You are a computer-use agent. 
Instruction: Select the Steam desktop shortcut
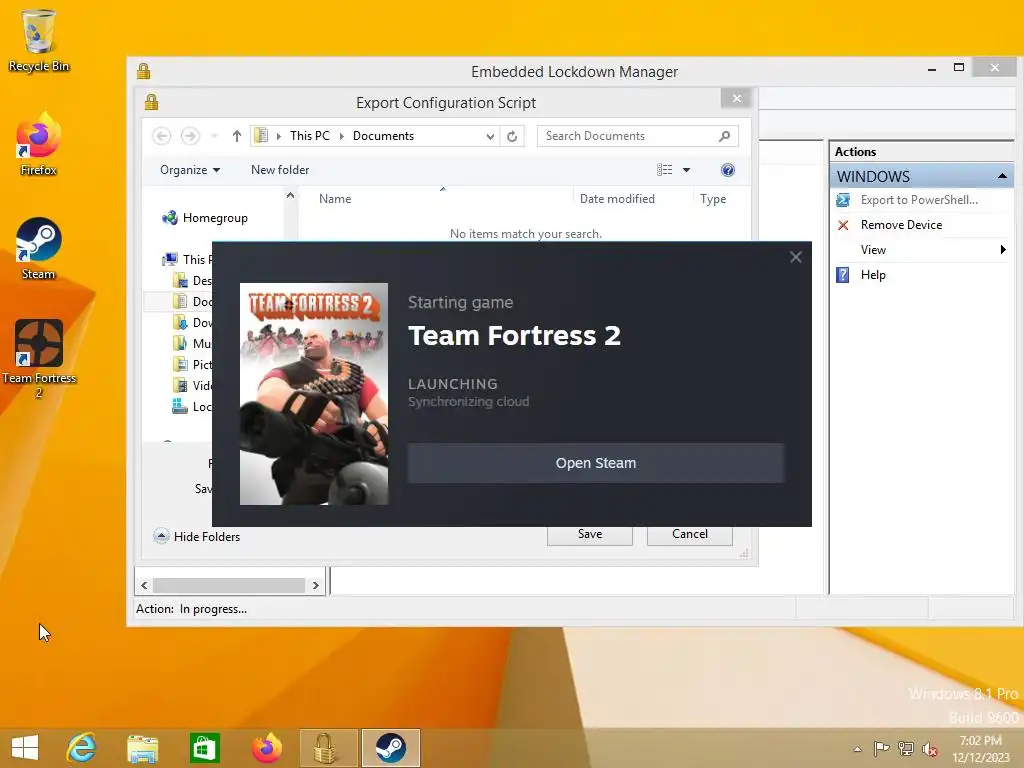pos(39,249)
